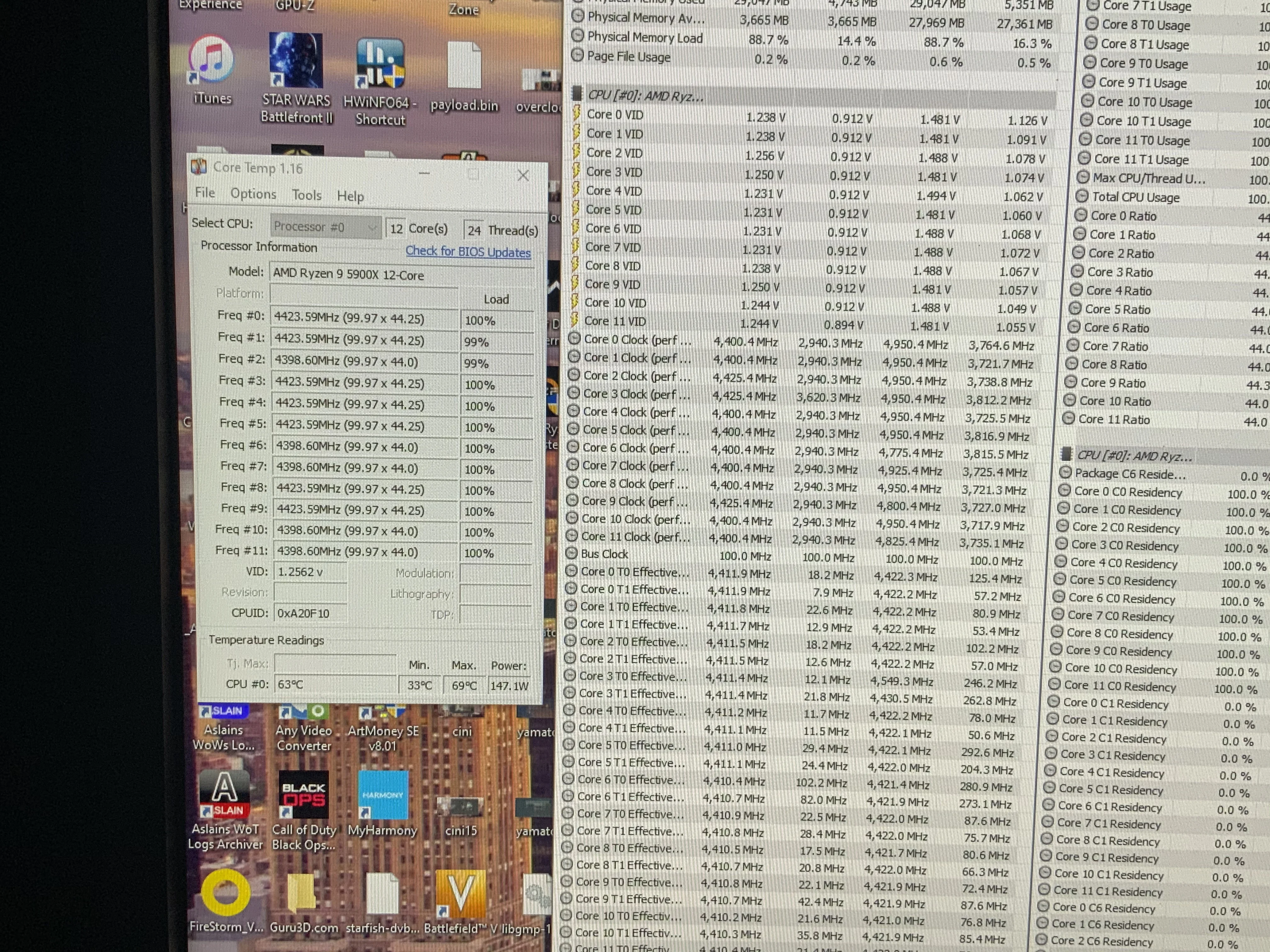Select the payload.bin file icon
Screen dimensions: 1270x952
(464, 77)
